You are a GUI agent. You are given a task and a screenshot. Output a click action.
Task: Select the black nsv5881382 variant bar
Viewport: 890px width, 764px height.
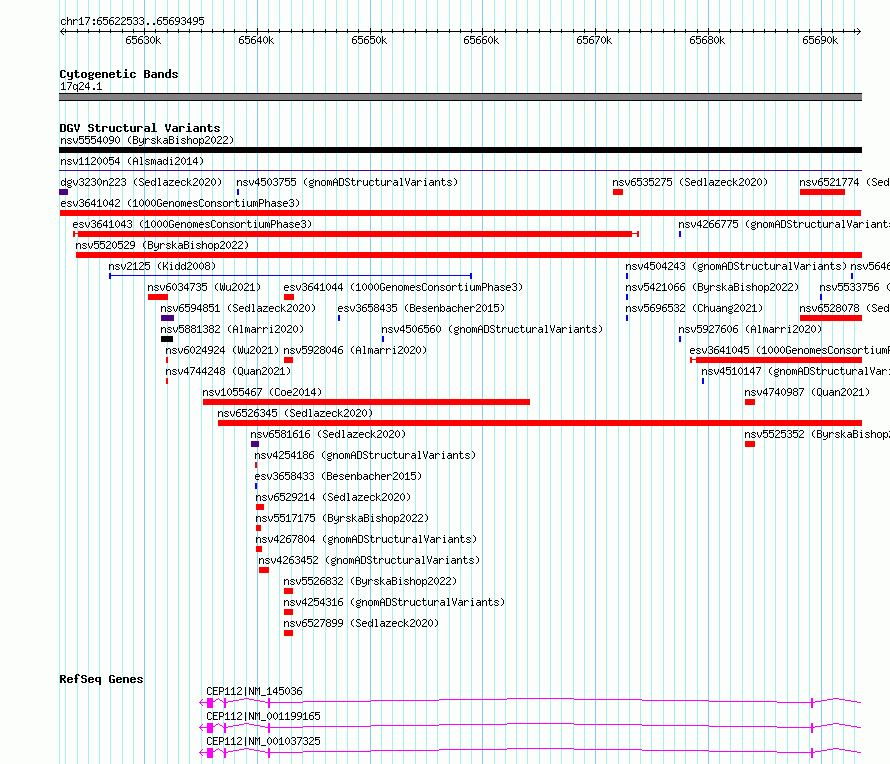[167, 339]
